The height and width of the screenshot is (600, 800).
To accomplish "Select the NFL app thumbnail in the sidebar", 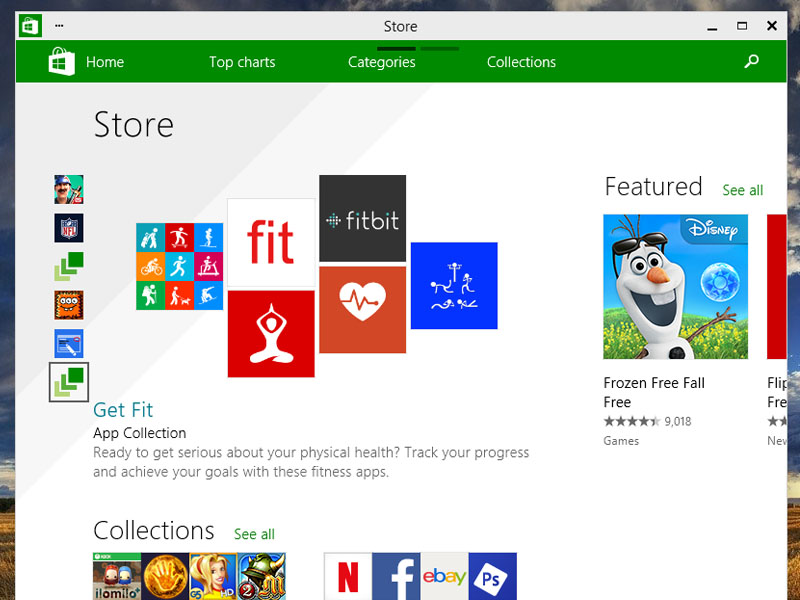I will pos(68,227).
